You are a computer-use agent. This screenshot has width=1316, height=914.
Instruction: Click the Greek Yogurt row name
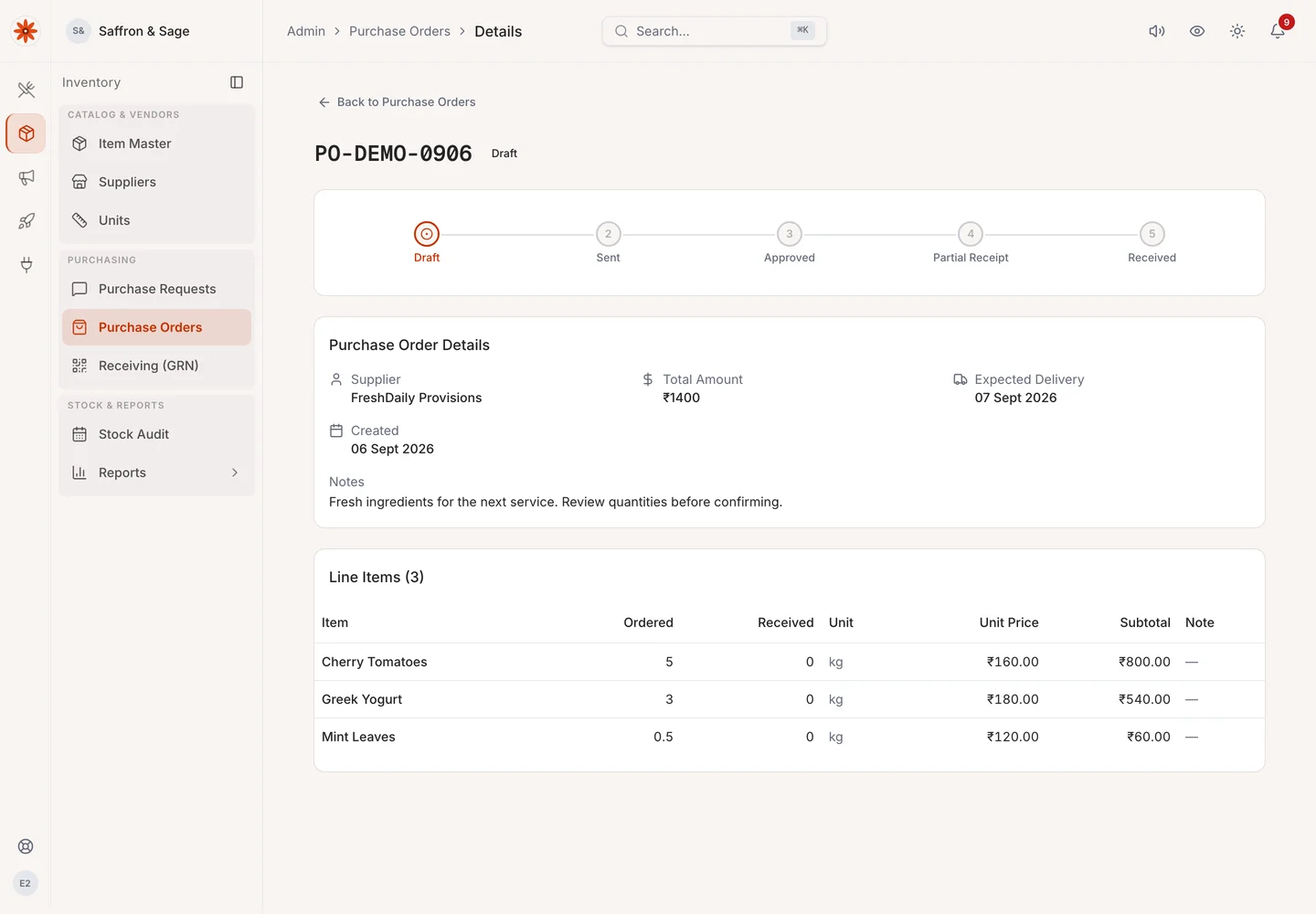pos(362,699)
